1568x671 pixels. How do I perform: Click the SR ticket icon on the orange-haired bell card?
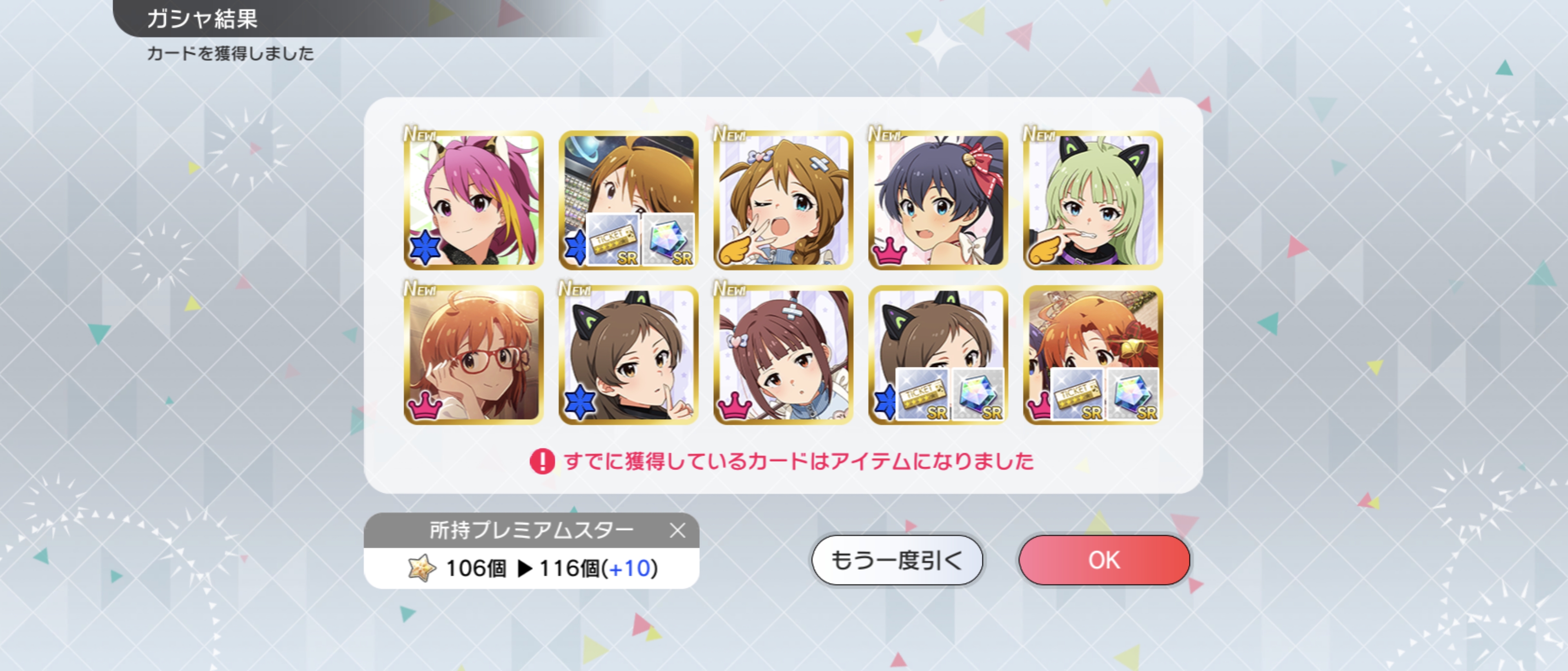[1077, 394]
